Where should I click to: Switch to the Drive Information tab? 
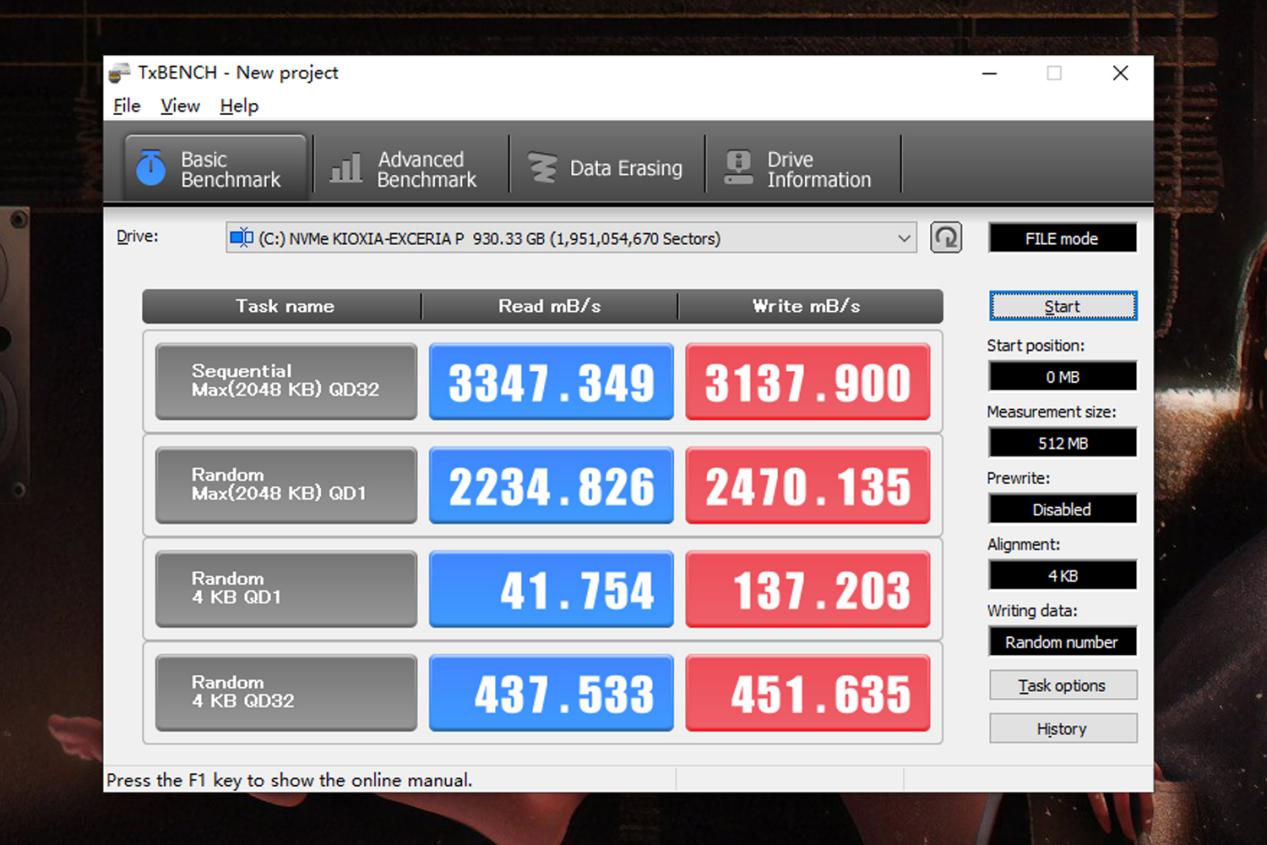[x=803, y=166]
